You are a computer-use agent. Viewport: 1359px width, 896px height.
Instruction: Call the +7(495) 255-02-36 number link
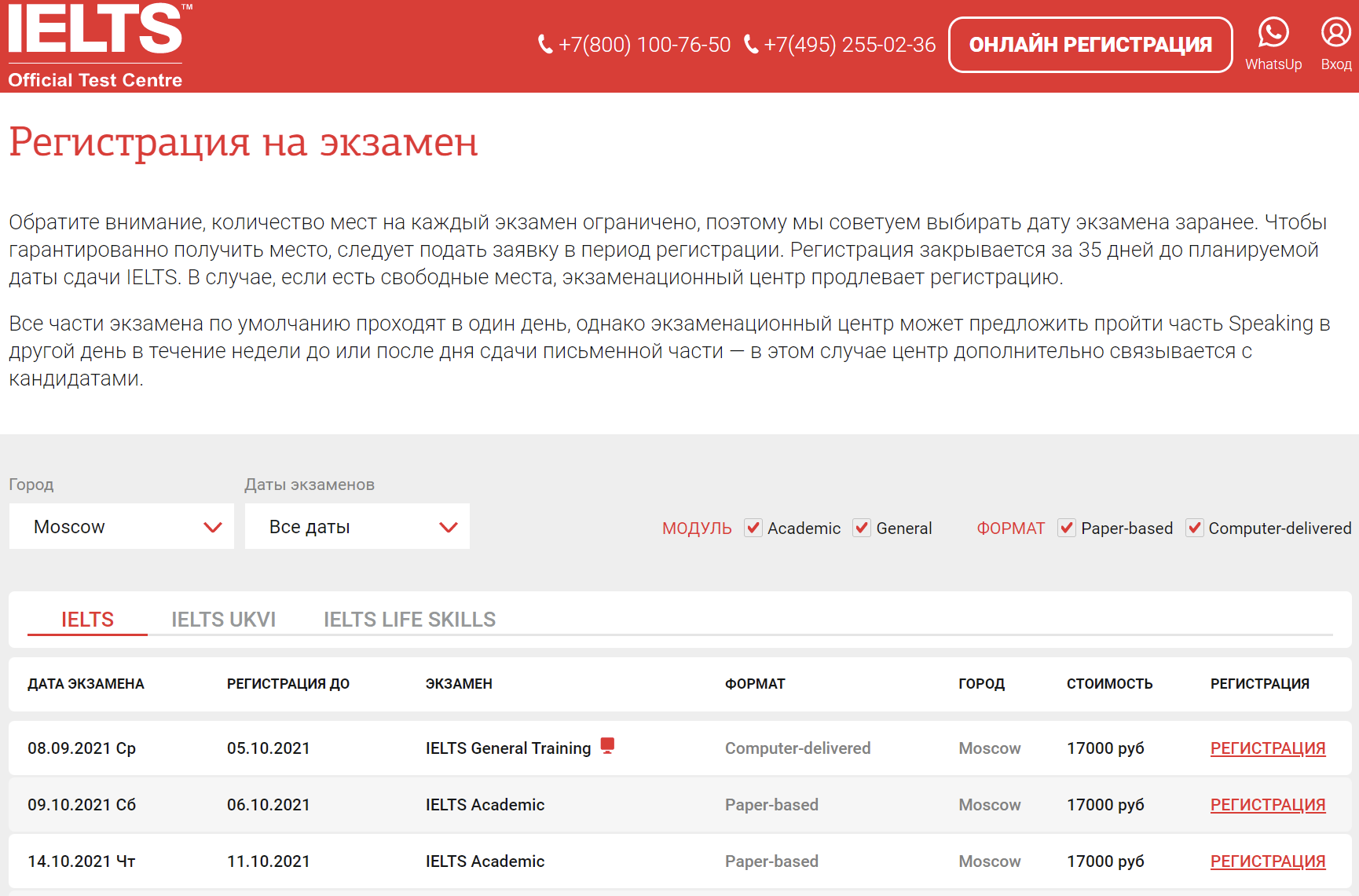pyautogui.click(x=850, y=45)
